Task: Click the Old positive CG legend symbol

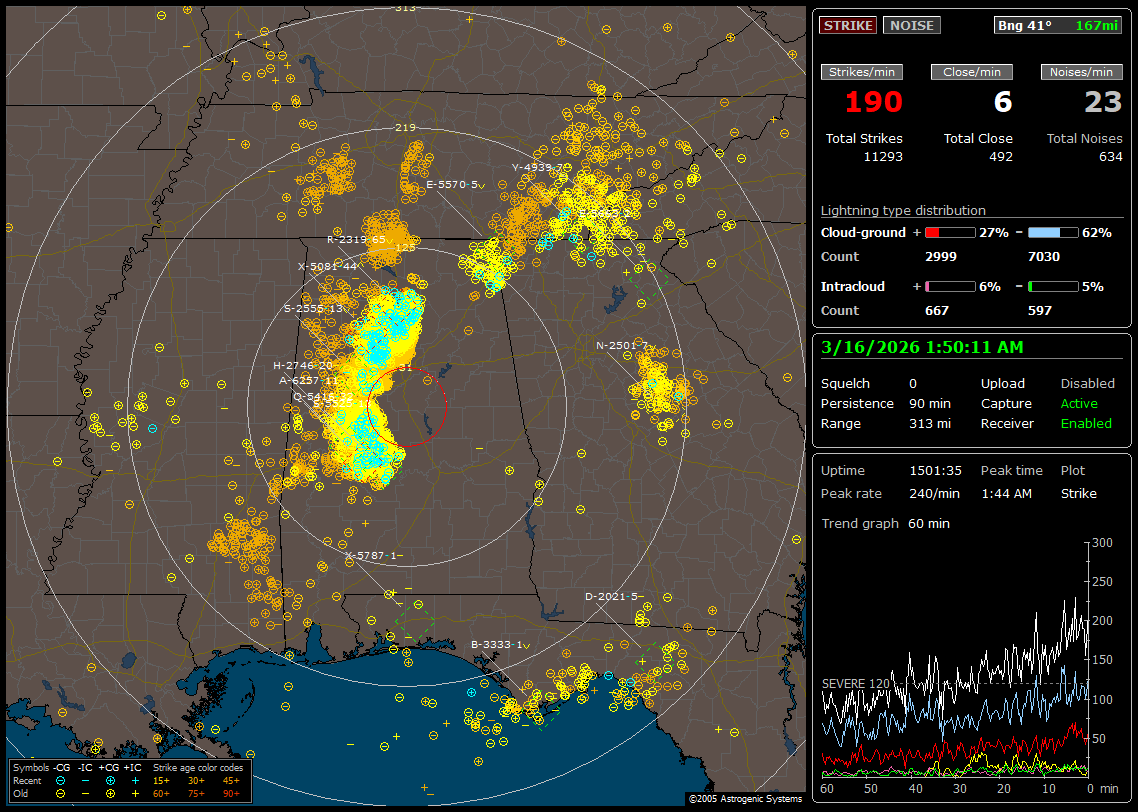Action: (x=110, y=793)
